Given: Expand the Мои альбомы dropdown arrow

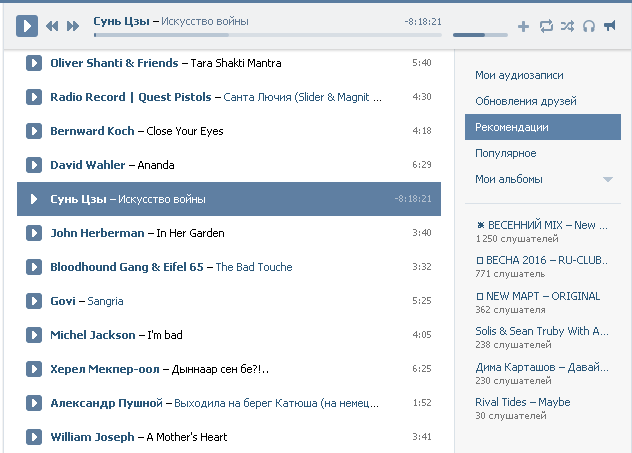Looking at the screenshot, I should (x=607, y=180).
